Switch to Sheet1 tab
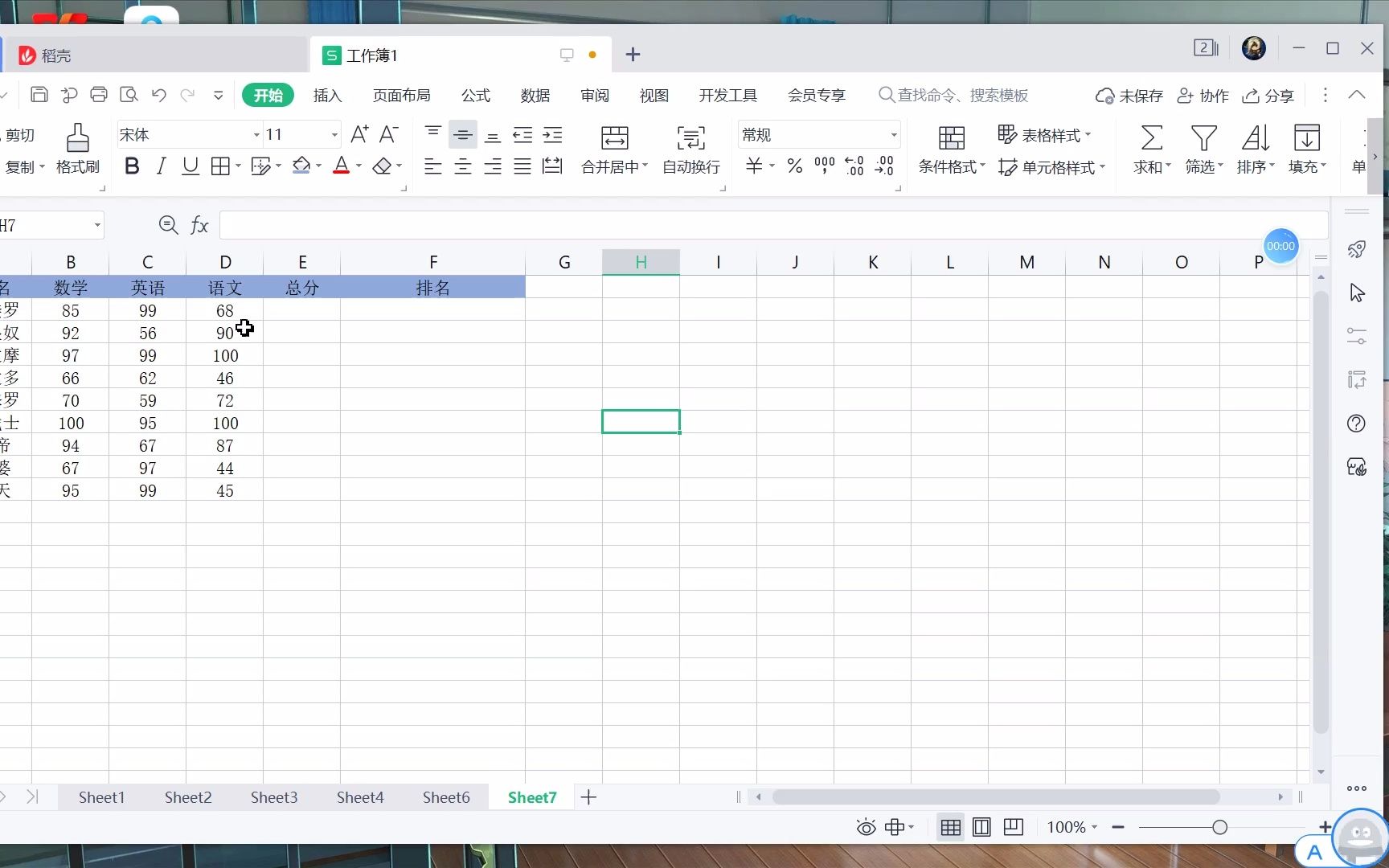The width and height of the screenshot is (1389, 868). [101, 797]
